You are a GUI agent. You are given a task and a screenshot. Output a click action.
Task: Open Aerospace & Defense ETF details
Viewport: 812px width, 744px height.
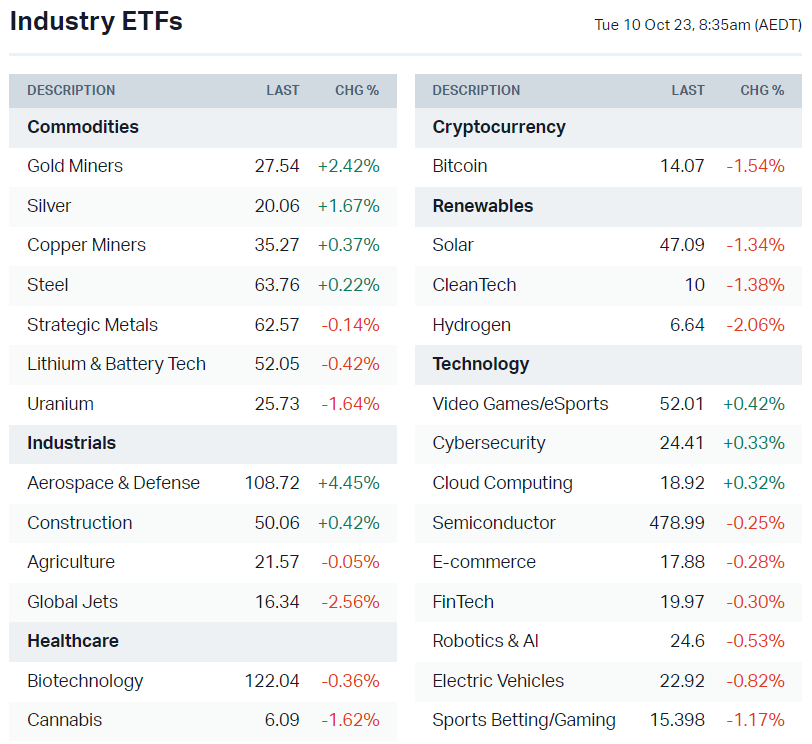(113, 483)
